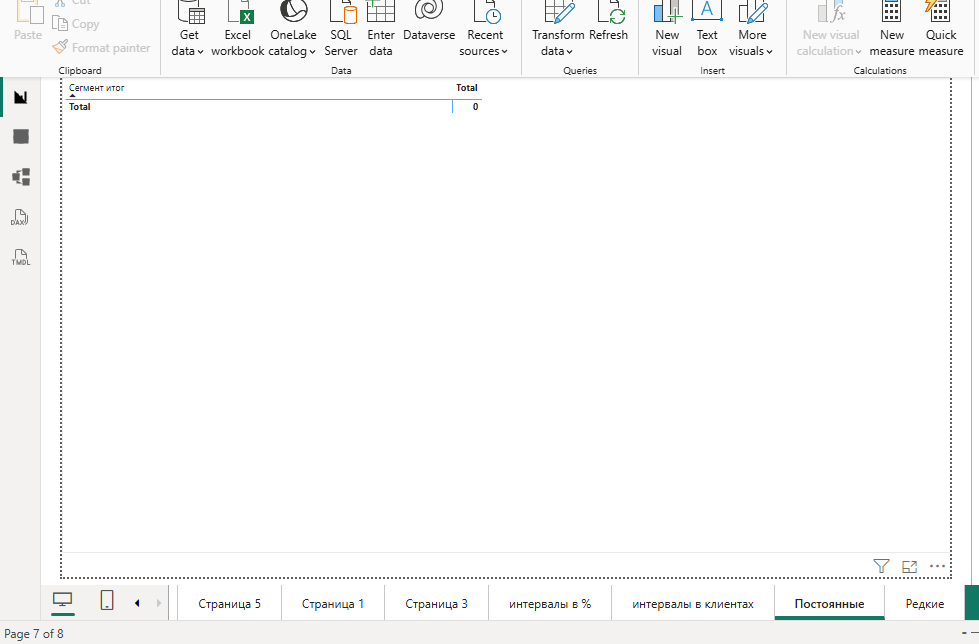Open the DAX query view

tap(21, 218)
